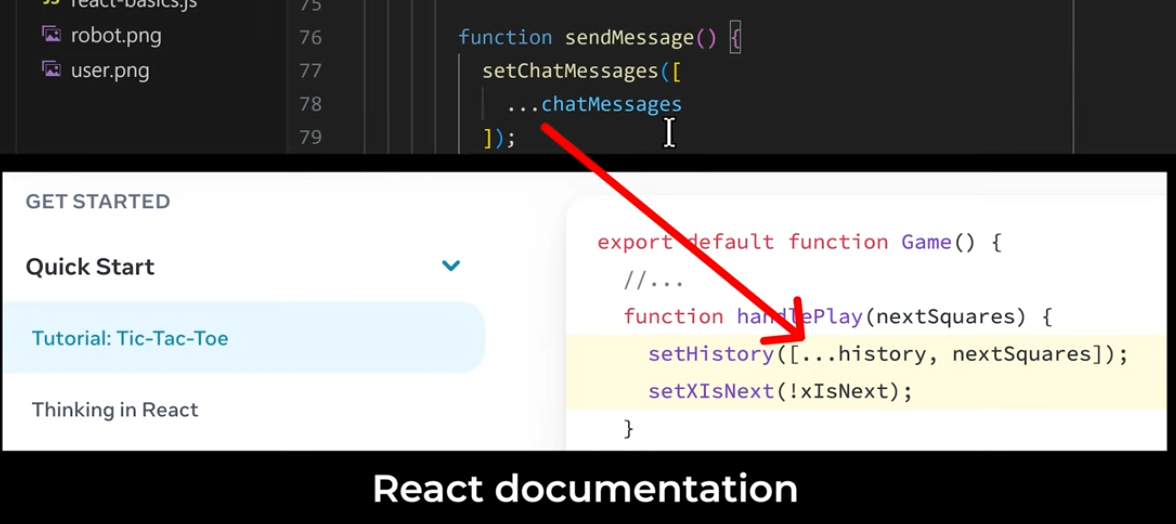Click the GET STARTED section heading
Image resolution: width=1176 pixels, height=524 pixels.
point(98,202)
